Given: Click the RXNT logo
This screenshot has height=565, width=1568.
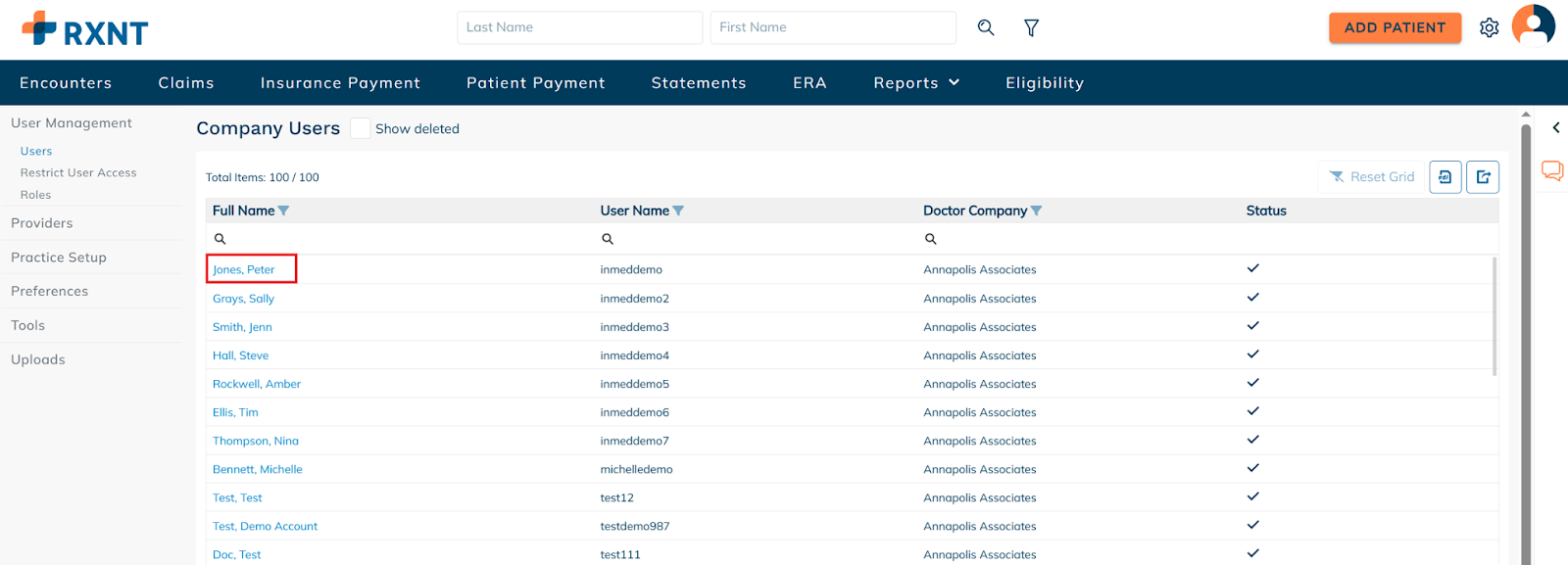Looking at the screenshot, I should click(85, 30).
